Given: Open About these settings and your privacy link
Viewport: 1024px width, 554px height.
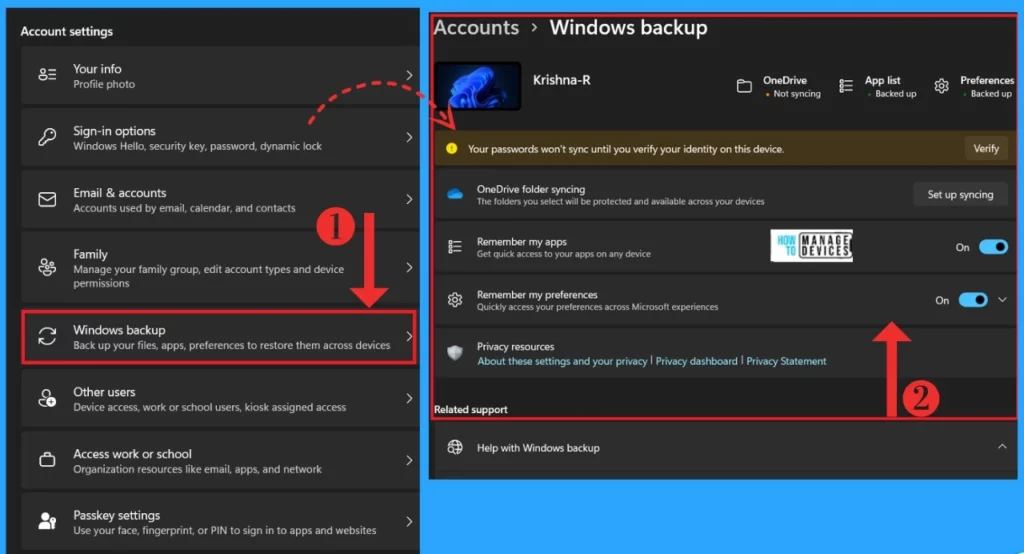Looking at the screenshot, I should [562, 361].
